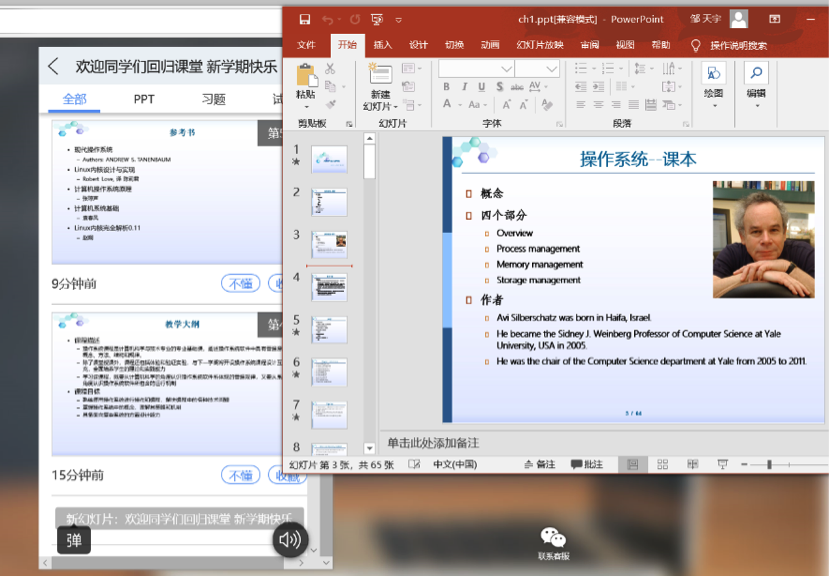The image size is (829, 577).
Task: Adjust the zoom slider in status bar
Action: (x=769, y=465)
